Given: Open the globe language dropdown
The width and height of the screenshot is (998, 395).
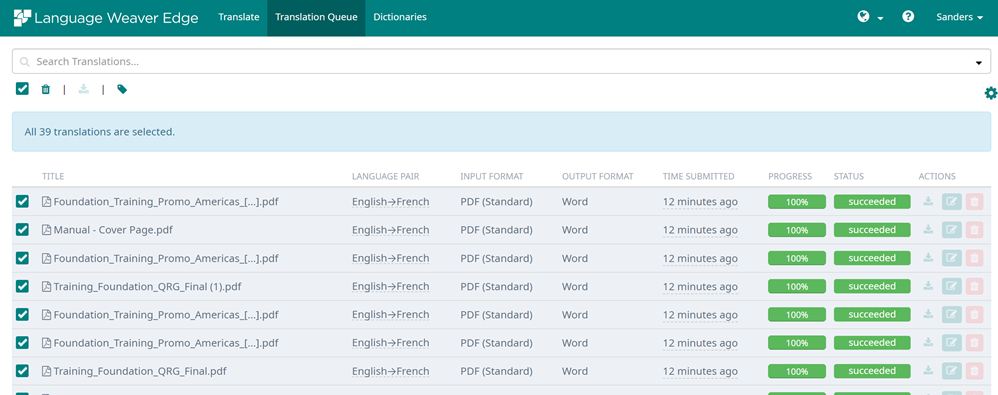Looking at the screenshot, I should pos(870,18).
